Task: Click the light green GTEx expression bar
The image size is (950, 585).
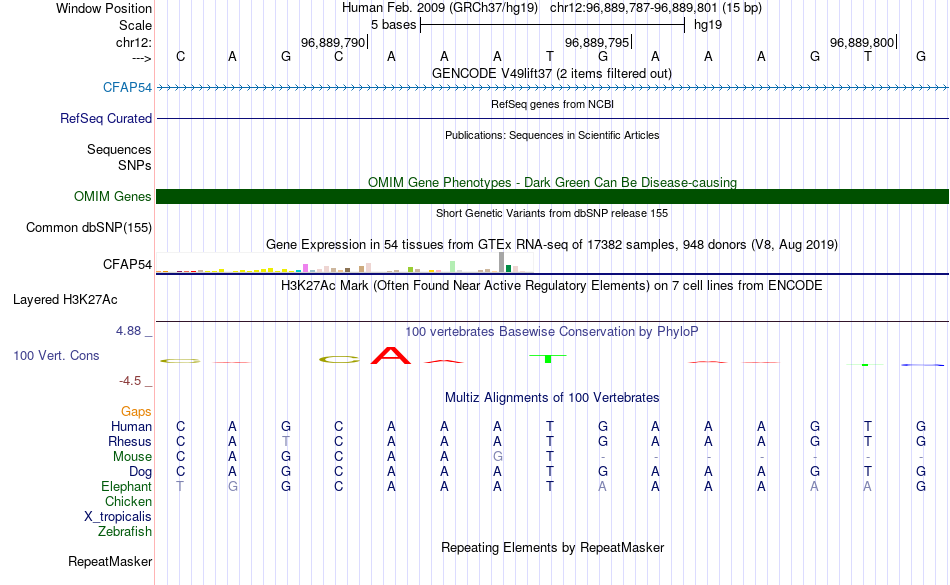Action: (x=453, y=266)
